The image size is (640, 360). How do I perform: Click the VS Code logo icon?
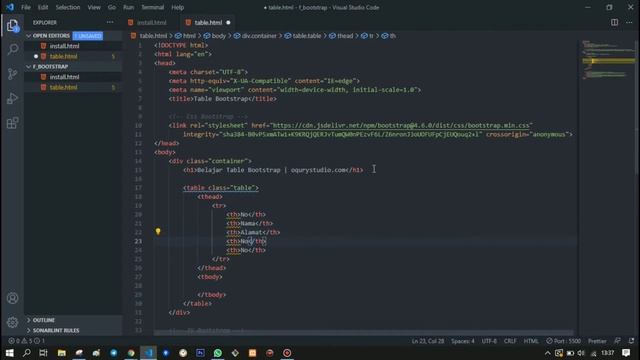(x=10, y=7)
